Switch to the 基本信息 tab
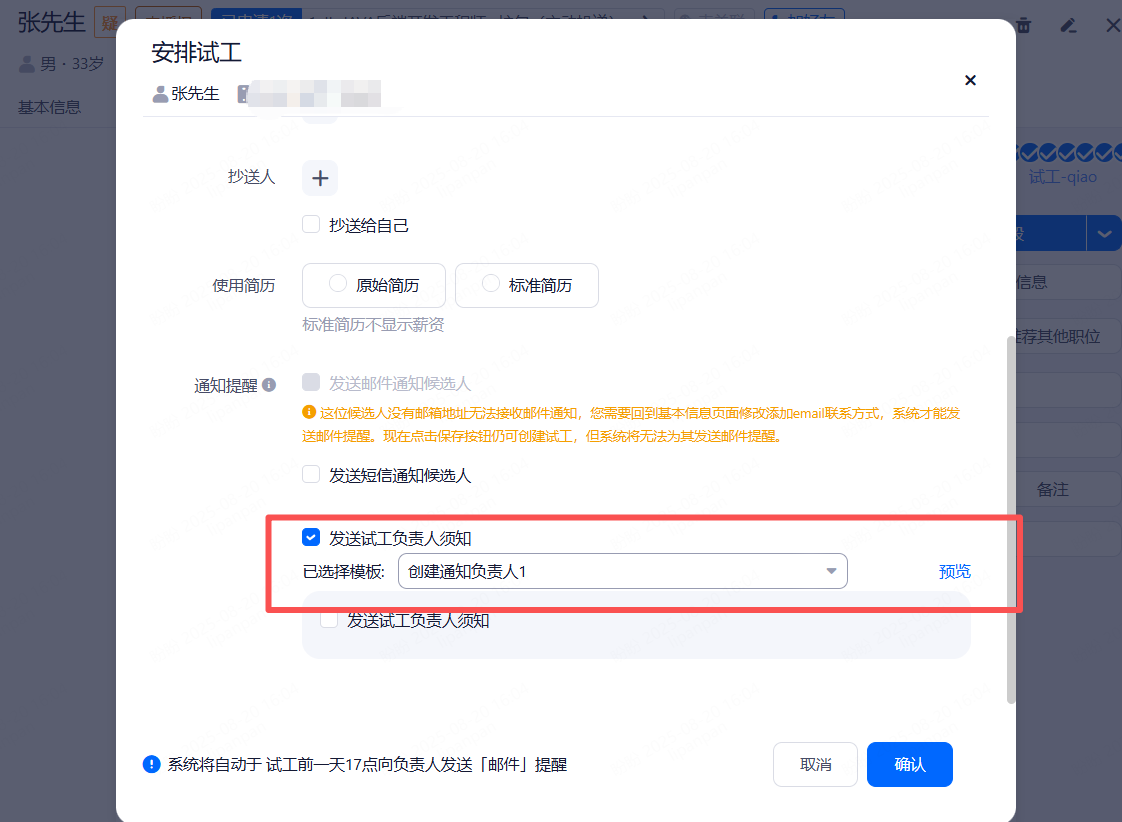The height and width of the screenshot is (822, 1122). click(x=49, y=107)
